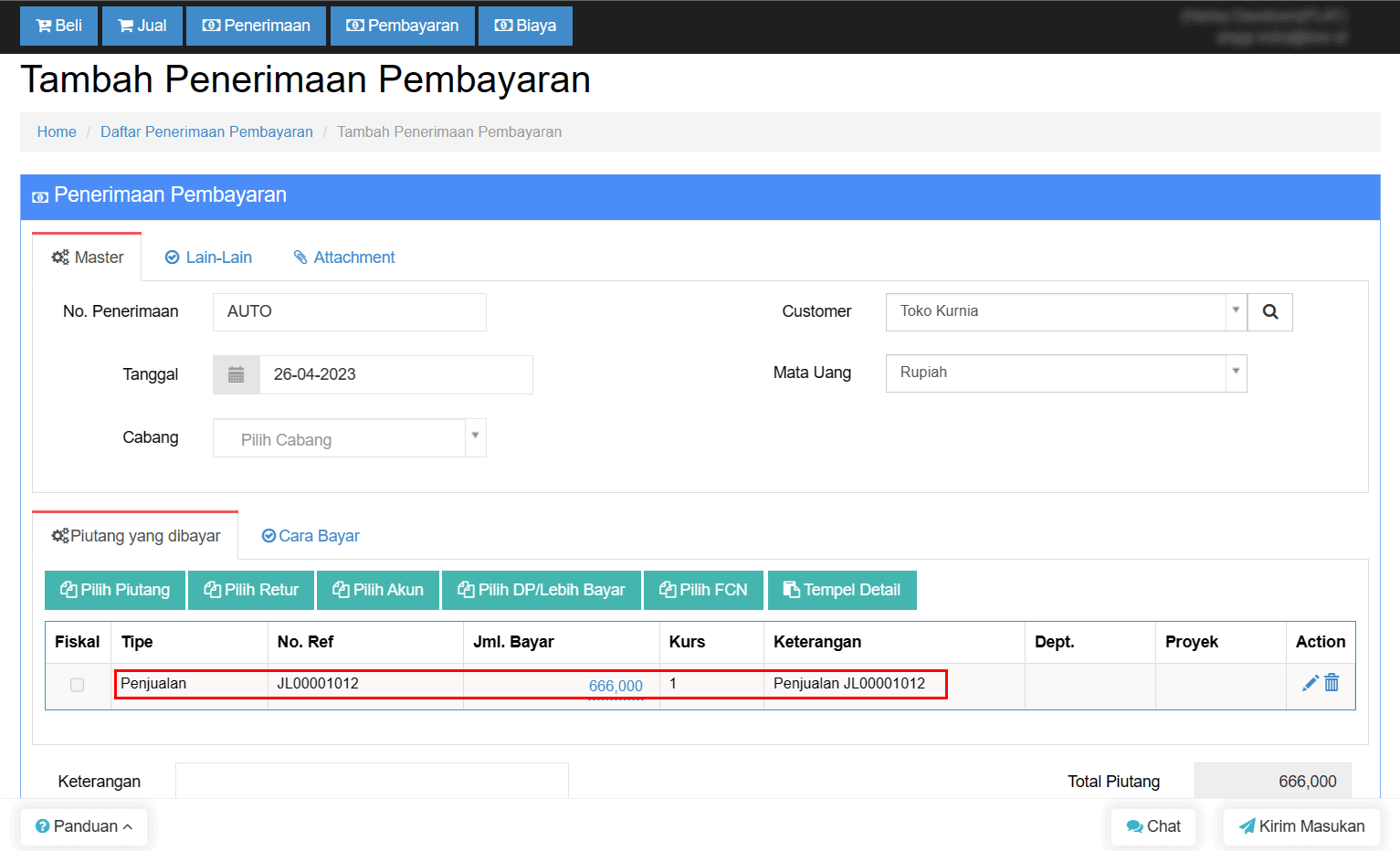Image resolution: width=1400 pixels, height=851 pixels.
Task: Open the Penerimaan top menu
Action: 257,26
